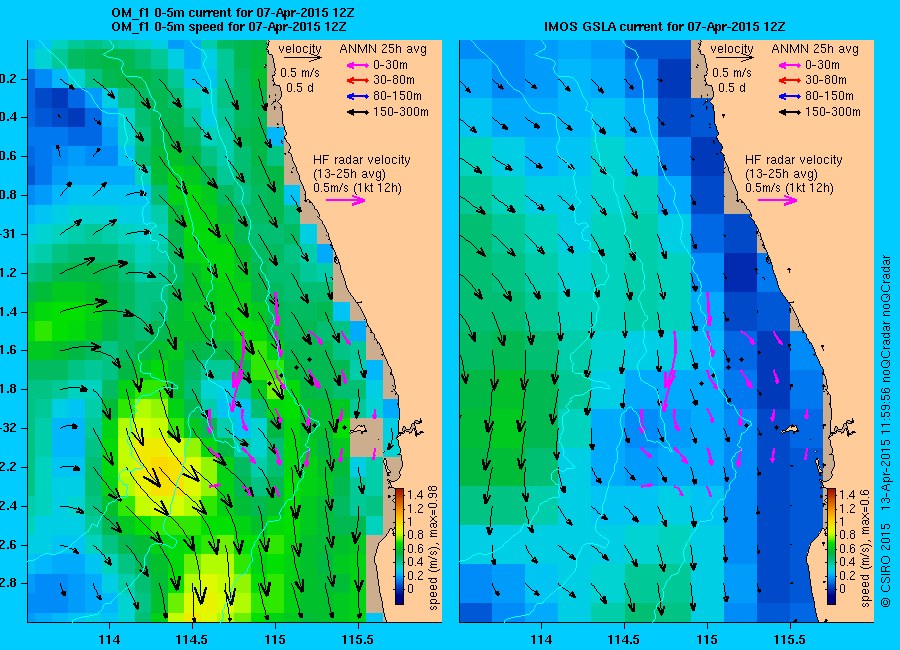Click '0.5m/s (1kt 12h)' in OM_f1 panel

pos(357,188)
